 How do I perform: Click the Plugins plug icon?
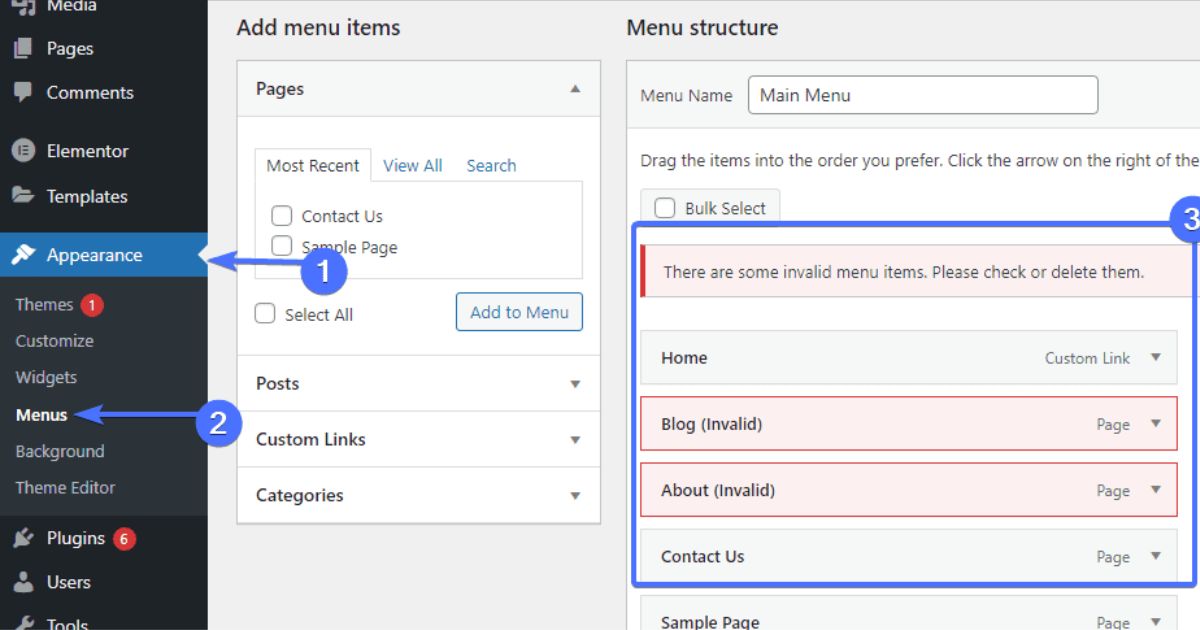coord(23,538)
